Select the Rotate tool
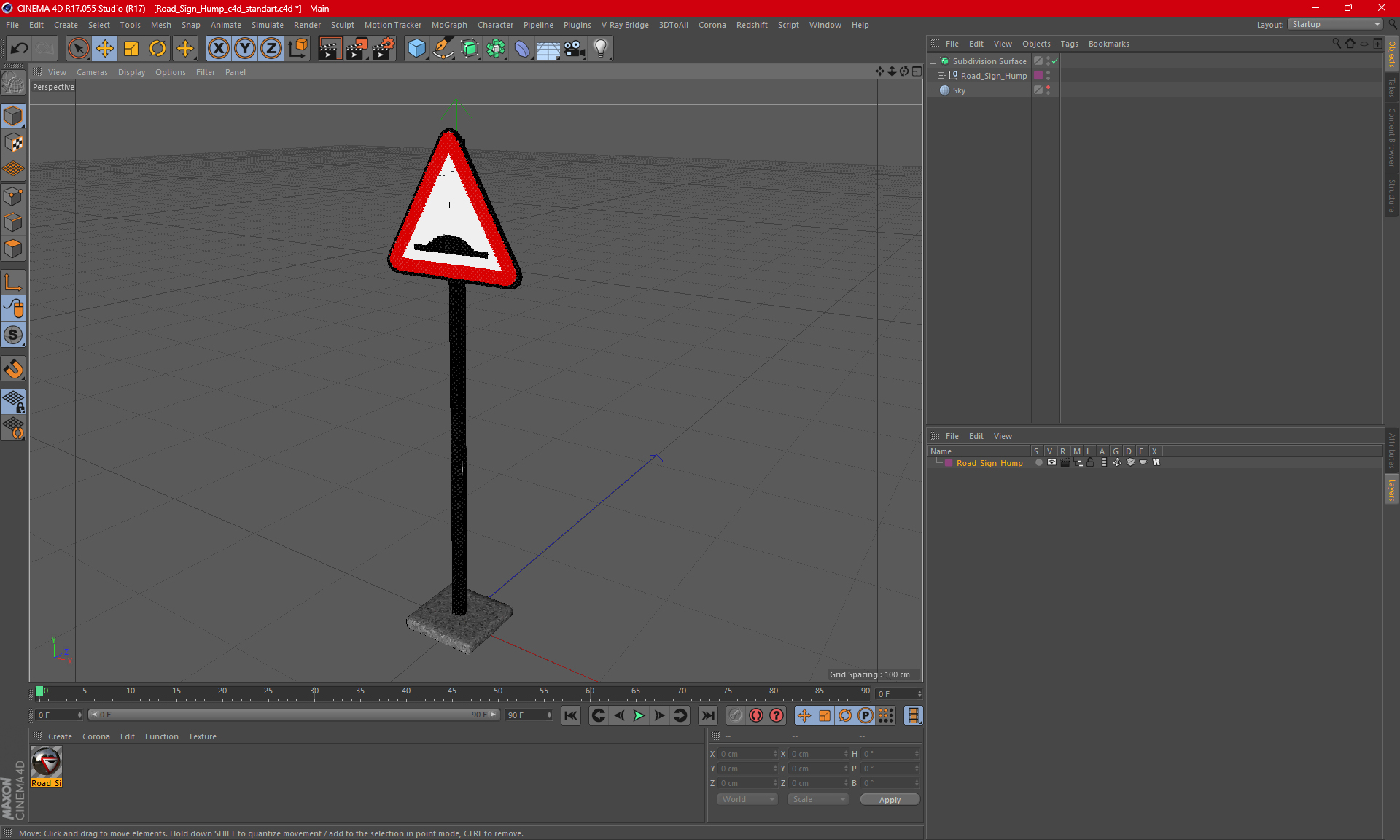Screen dimensions: 1400x840 [x=157, y=49]
